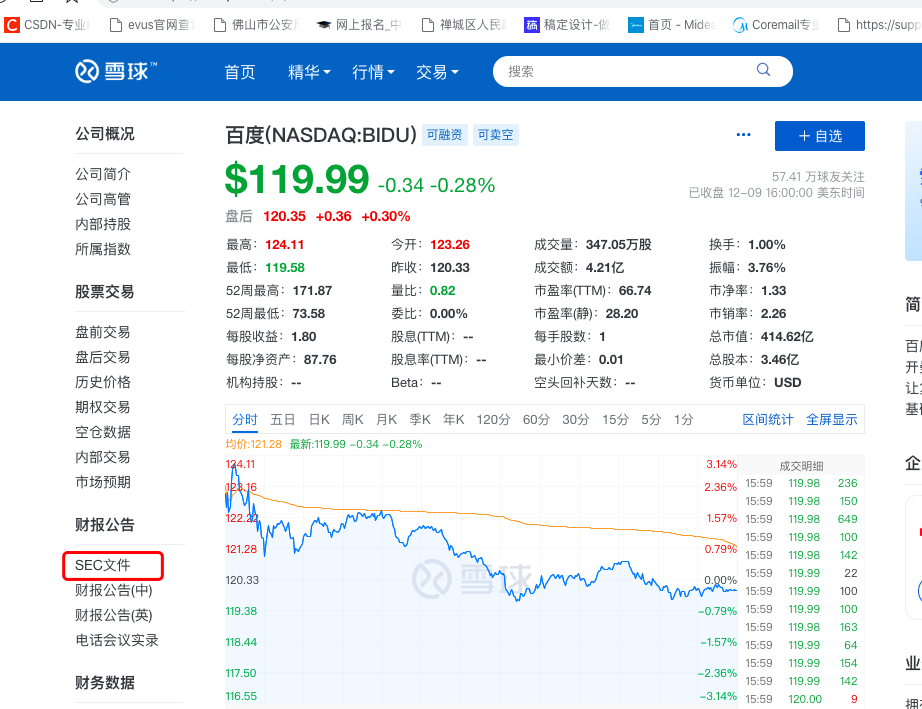
Task: Switch chart to 5分
Action: [651, 419]
